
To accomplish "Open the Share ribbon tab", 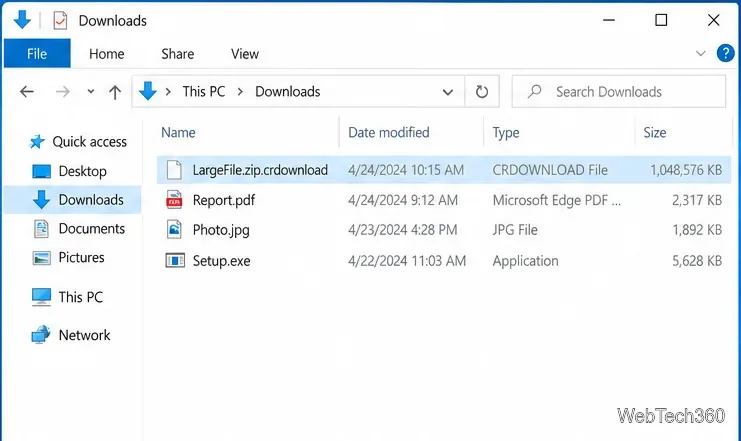I will [178, 54].
